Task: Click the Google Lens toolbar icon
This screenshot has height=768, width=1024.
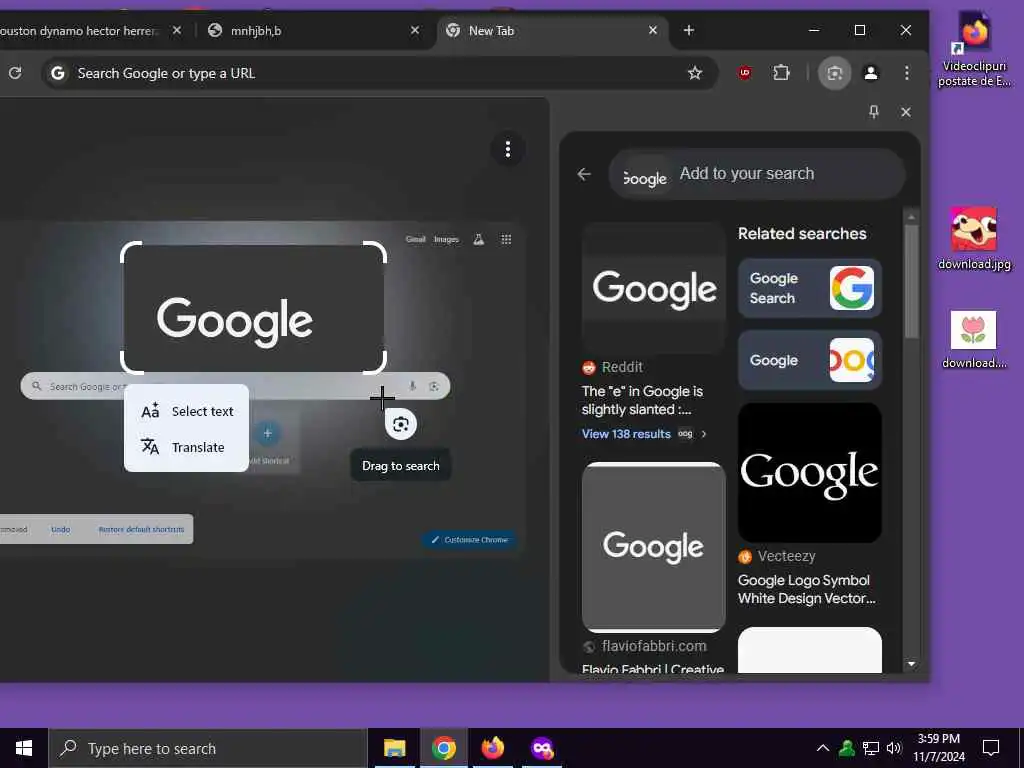Action: [x=835, y=73]
